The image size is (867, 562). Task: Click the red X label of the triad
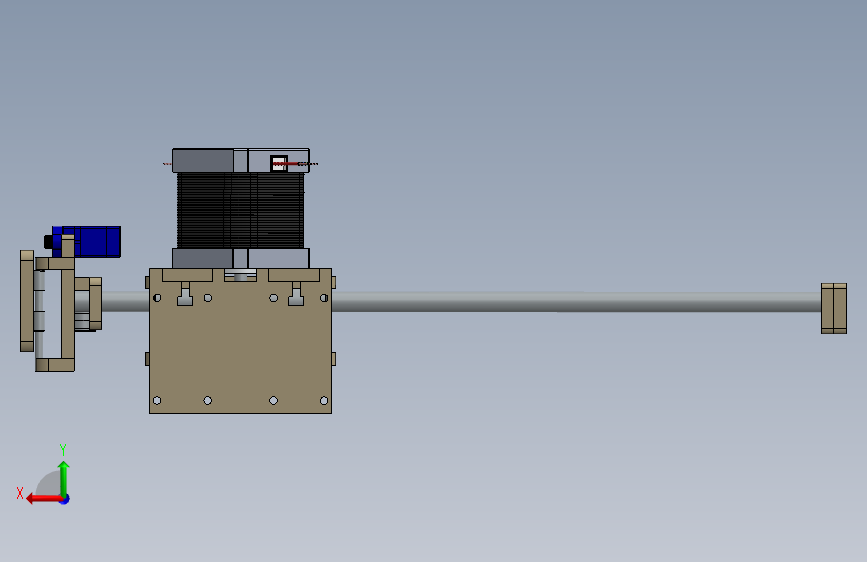tap(20, 493)
